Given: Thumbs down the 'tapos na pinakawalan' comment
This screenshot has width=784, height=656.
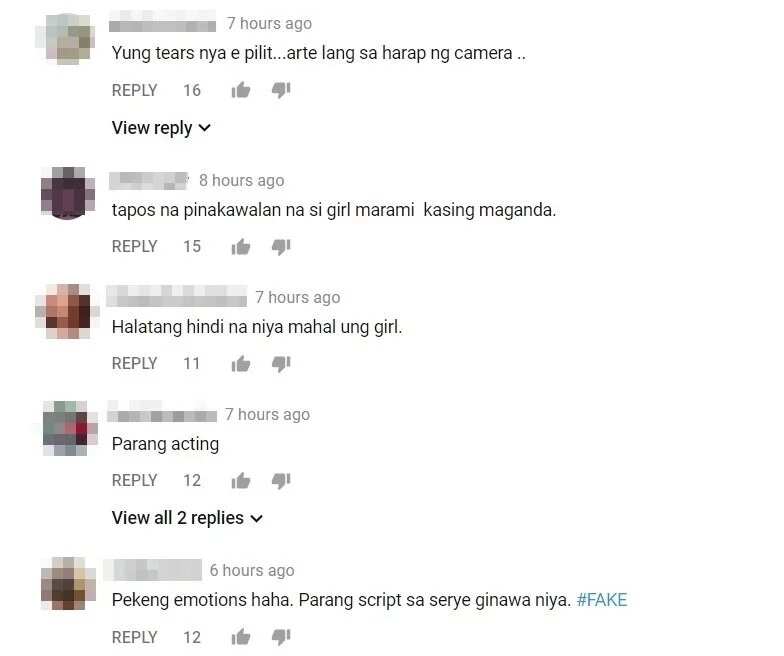Looking at the screenshot, I should tap(281, 247).
